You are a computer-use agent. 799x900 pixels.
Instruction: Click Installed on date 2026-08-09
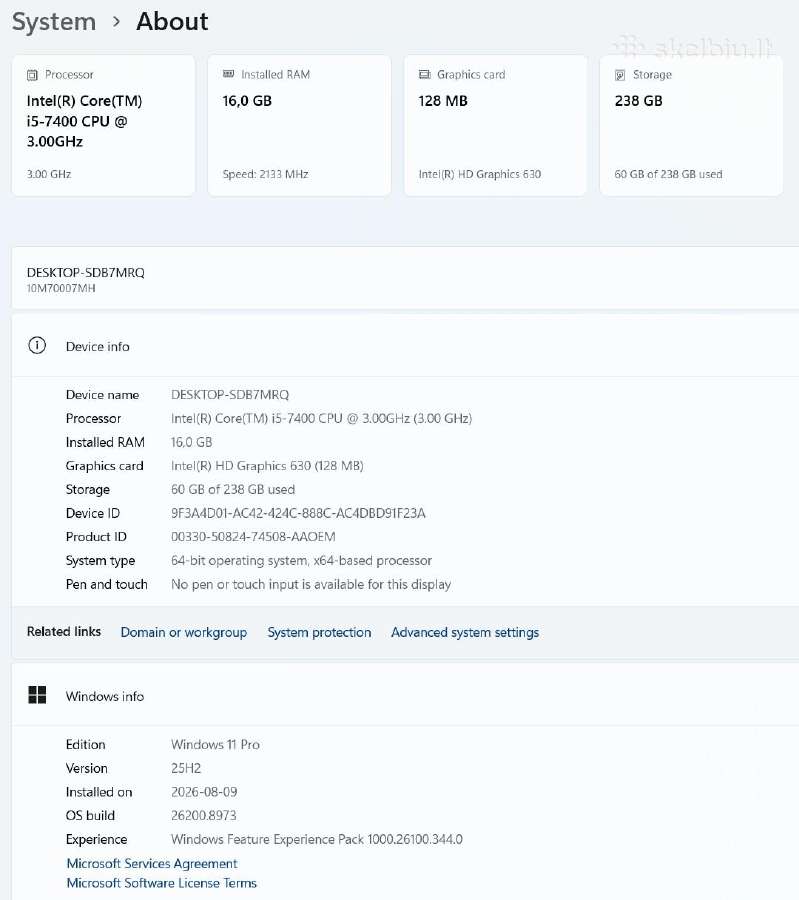204,792
